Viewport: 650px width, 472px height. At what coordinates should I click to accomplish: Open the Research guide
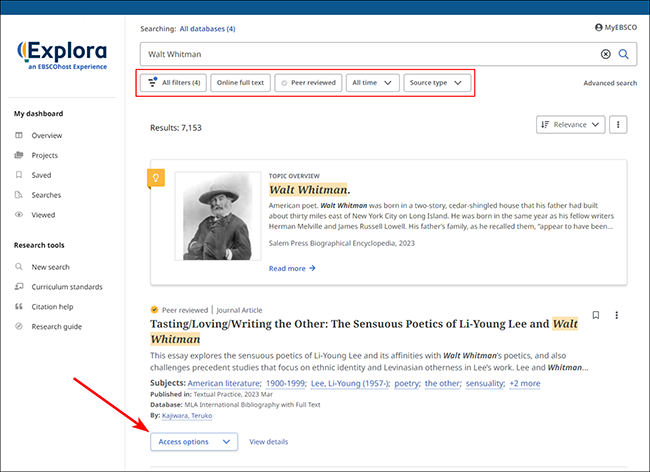click(57, 327)
